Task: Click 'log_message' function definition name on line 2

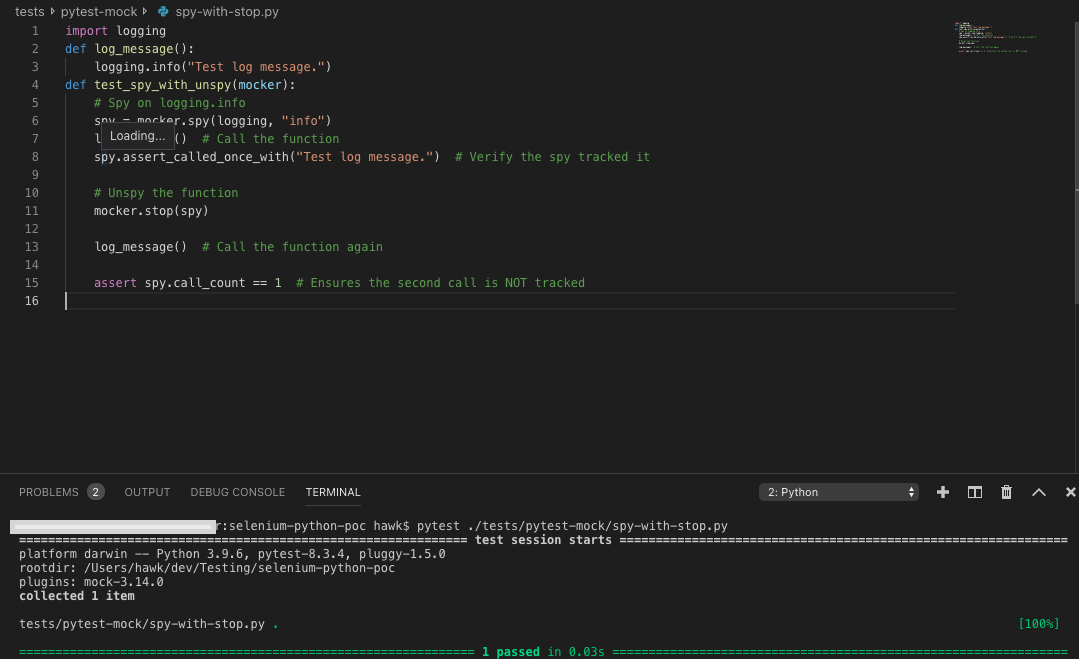Action: tap(133, 49)
